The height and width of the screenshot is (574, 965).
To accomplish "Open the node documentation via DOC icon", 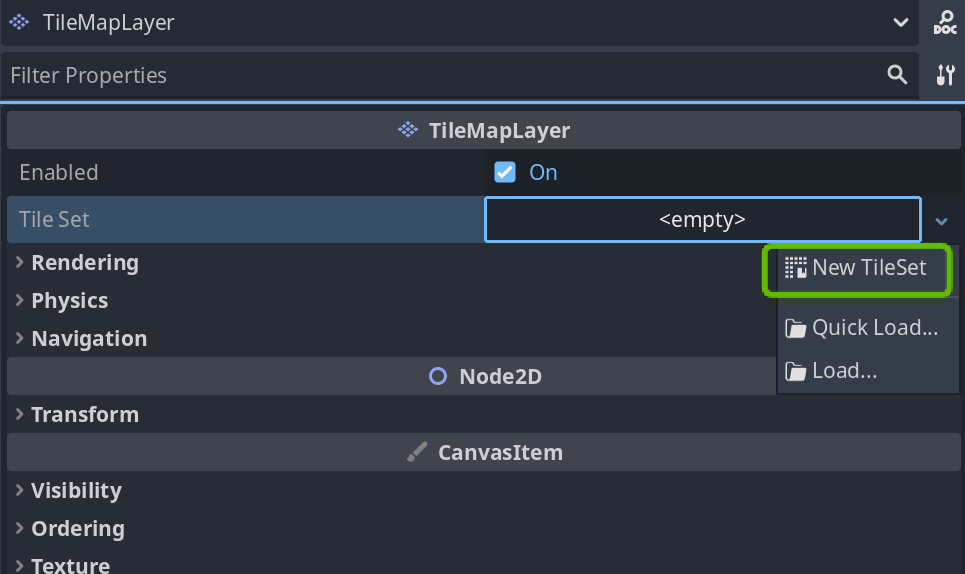I will pyautogui.click(x=944, y=22).
